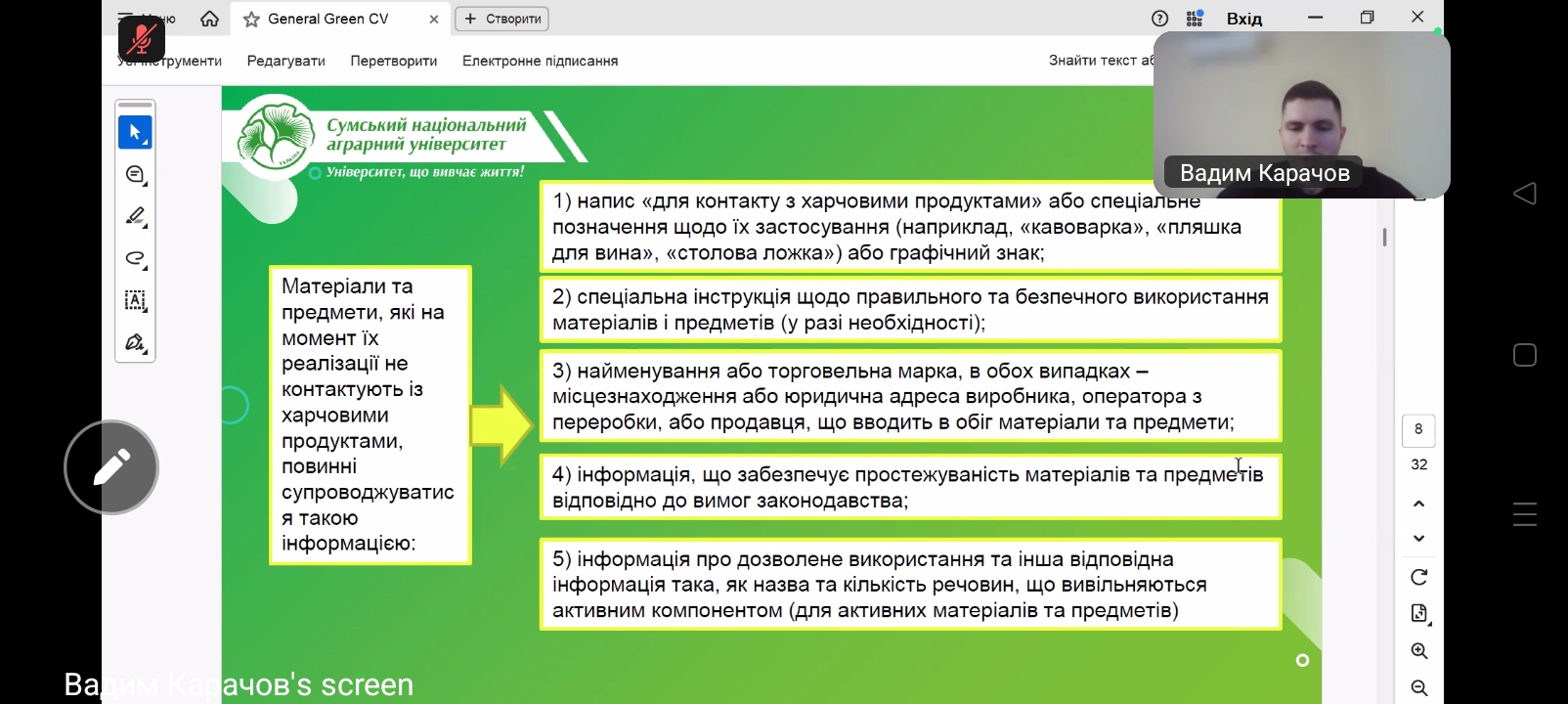This screenshot has height=704, width=1568.
Task: Unmute the microphone toggle
Action: tap(142, 39)
